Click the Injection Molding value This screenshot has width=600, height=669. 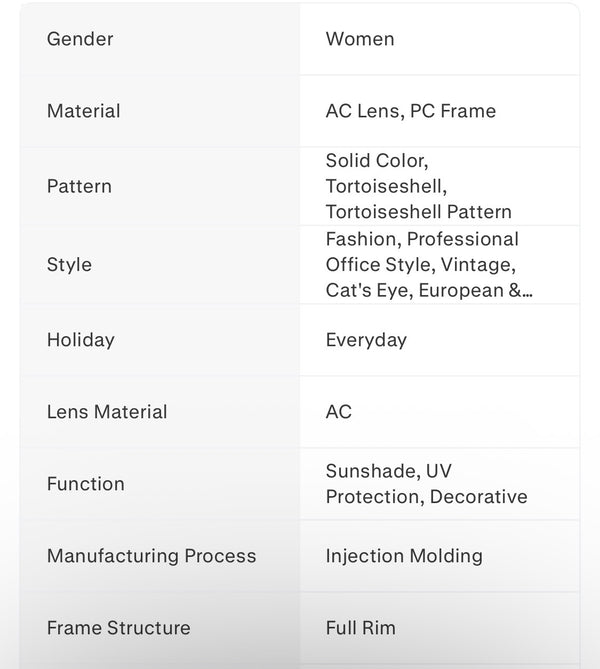pos(404,556)
